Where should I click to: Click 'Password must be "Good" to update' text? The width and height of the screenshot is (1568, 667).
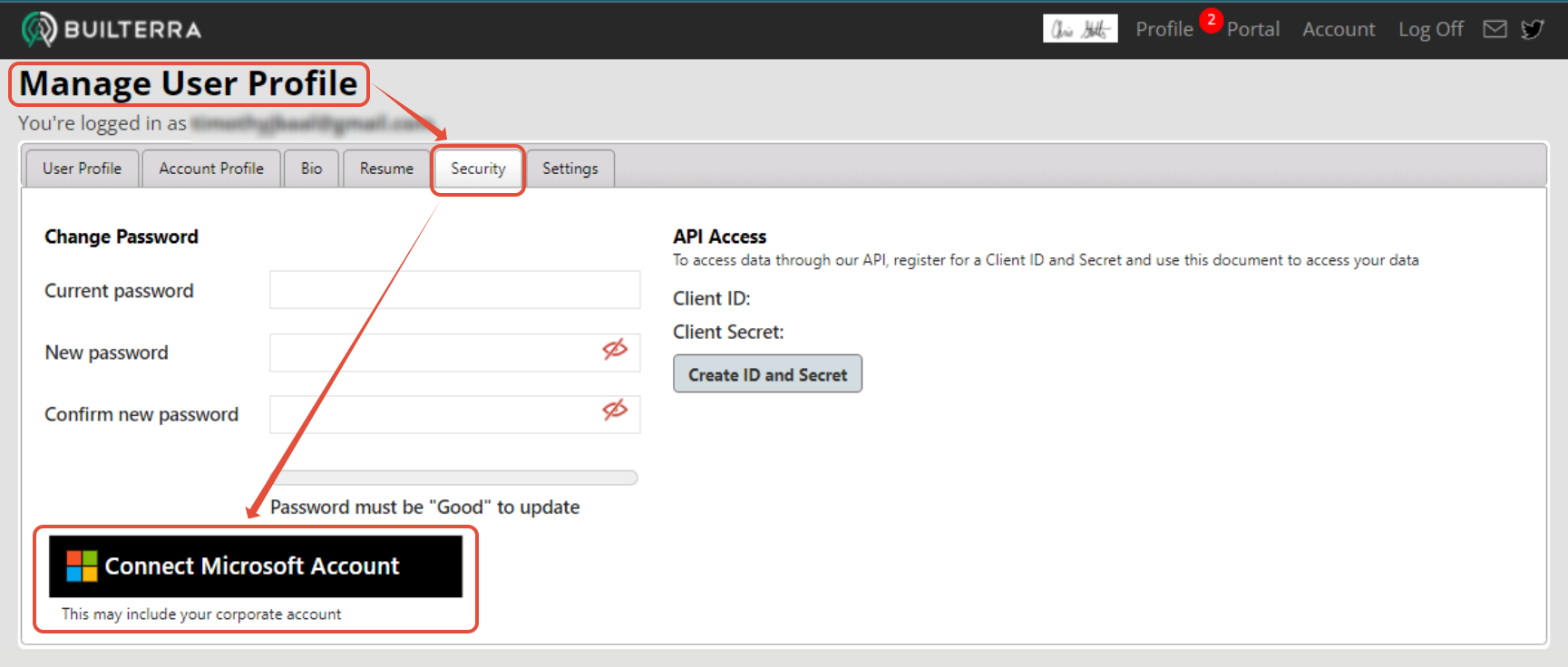tap(424, 507)
